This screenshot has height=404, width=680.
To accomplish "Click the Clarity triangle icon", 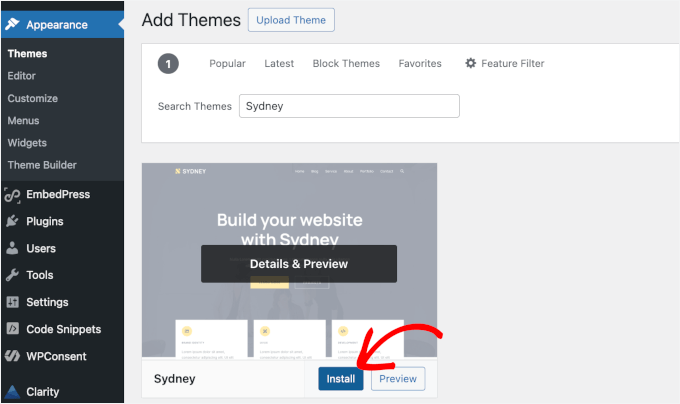I will pyautogui.click(x=12, y=392).
